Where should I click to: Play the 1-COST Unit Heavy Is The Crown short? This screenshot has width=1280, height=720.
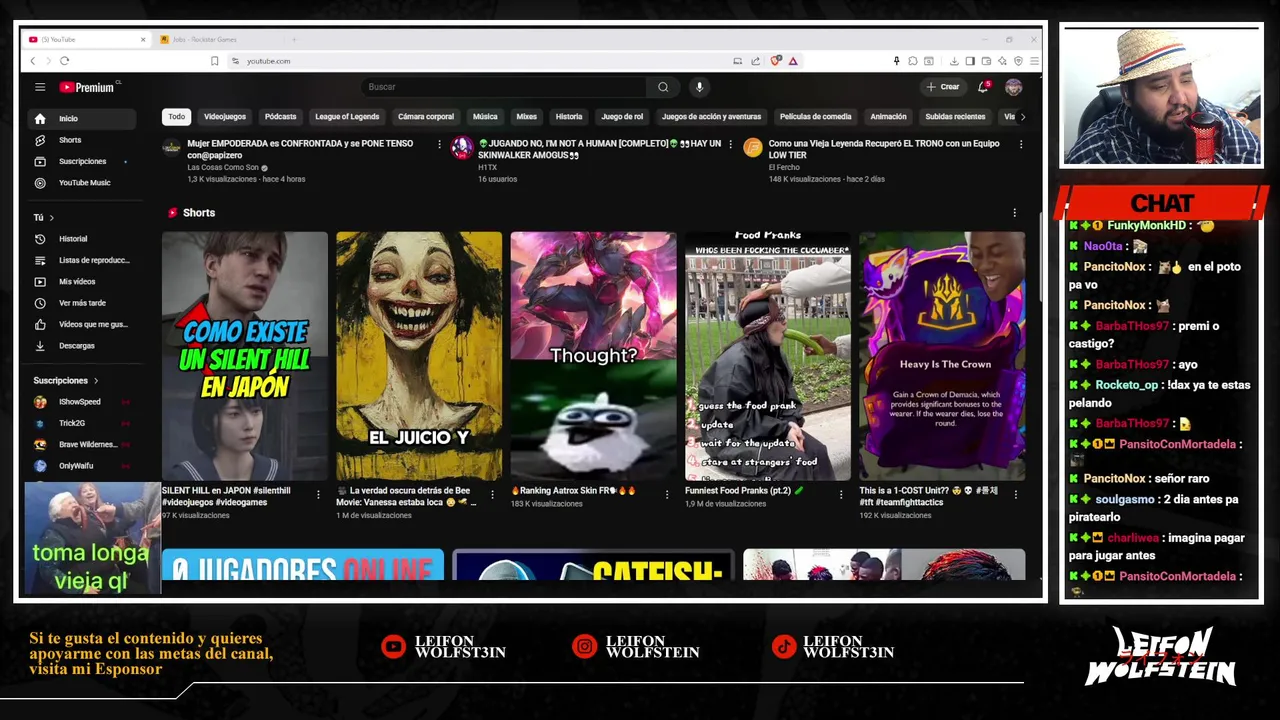(942, 356)
